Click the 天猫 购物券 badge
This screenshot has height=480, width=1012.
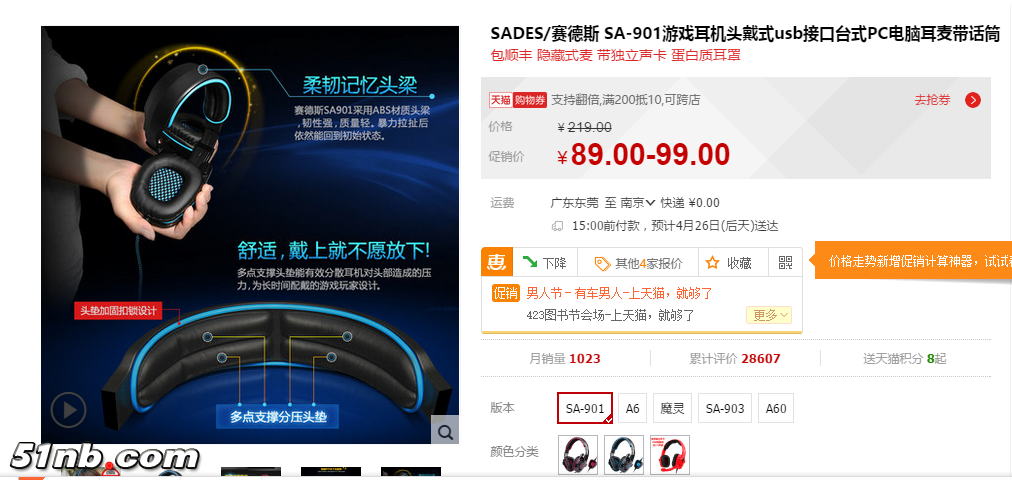coord(518,100)
